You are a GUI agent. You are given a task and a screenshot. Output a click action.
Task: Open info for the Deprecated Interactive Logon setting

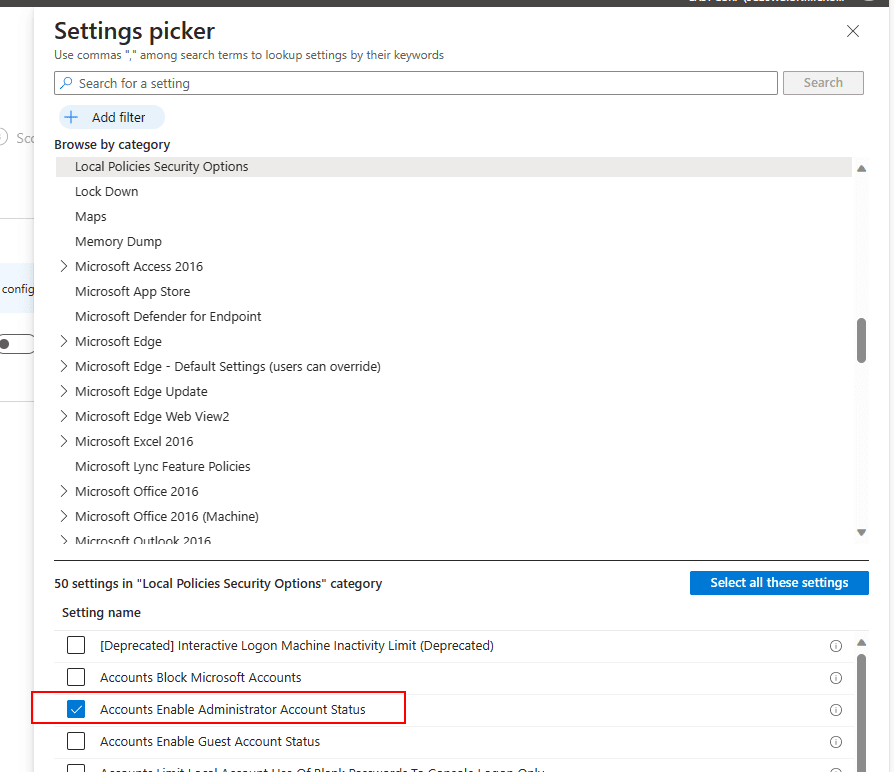coord(836,645)
